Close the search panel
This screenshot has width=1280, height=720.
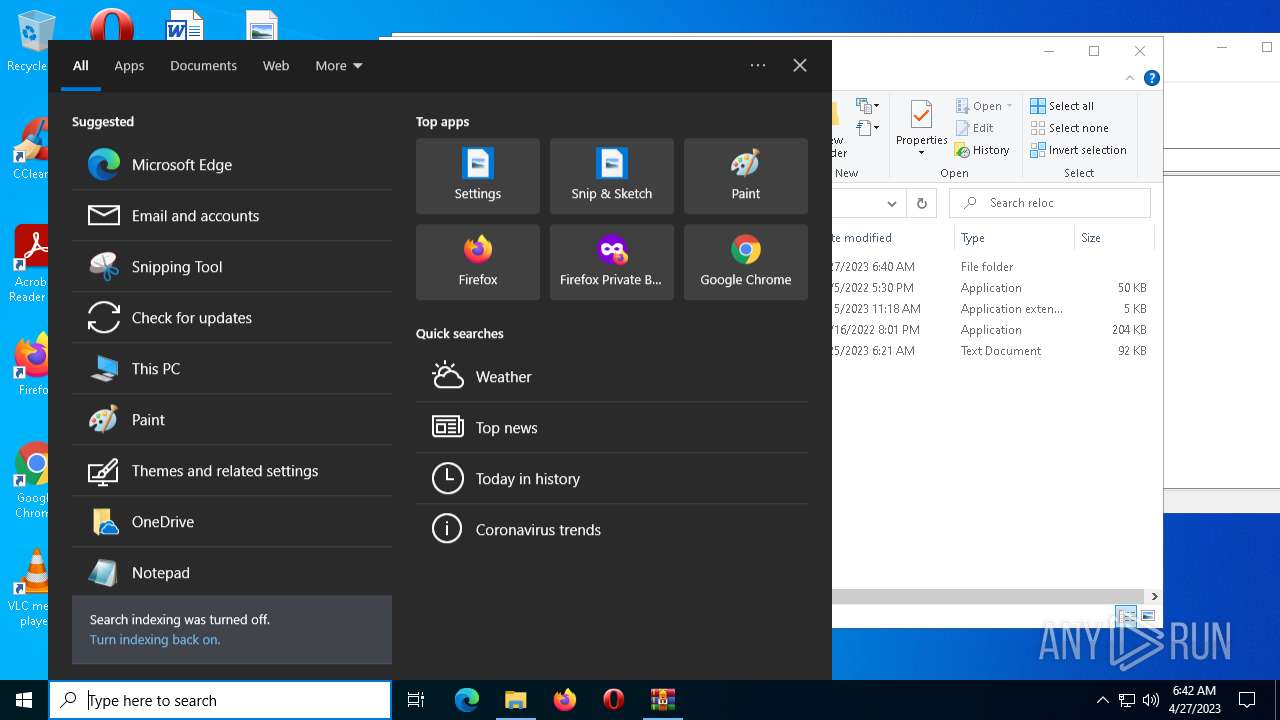pyautogui.click(x=800, y=65)
